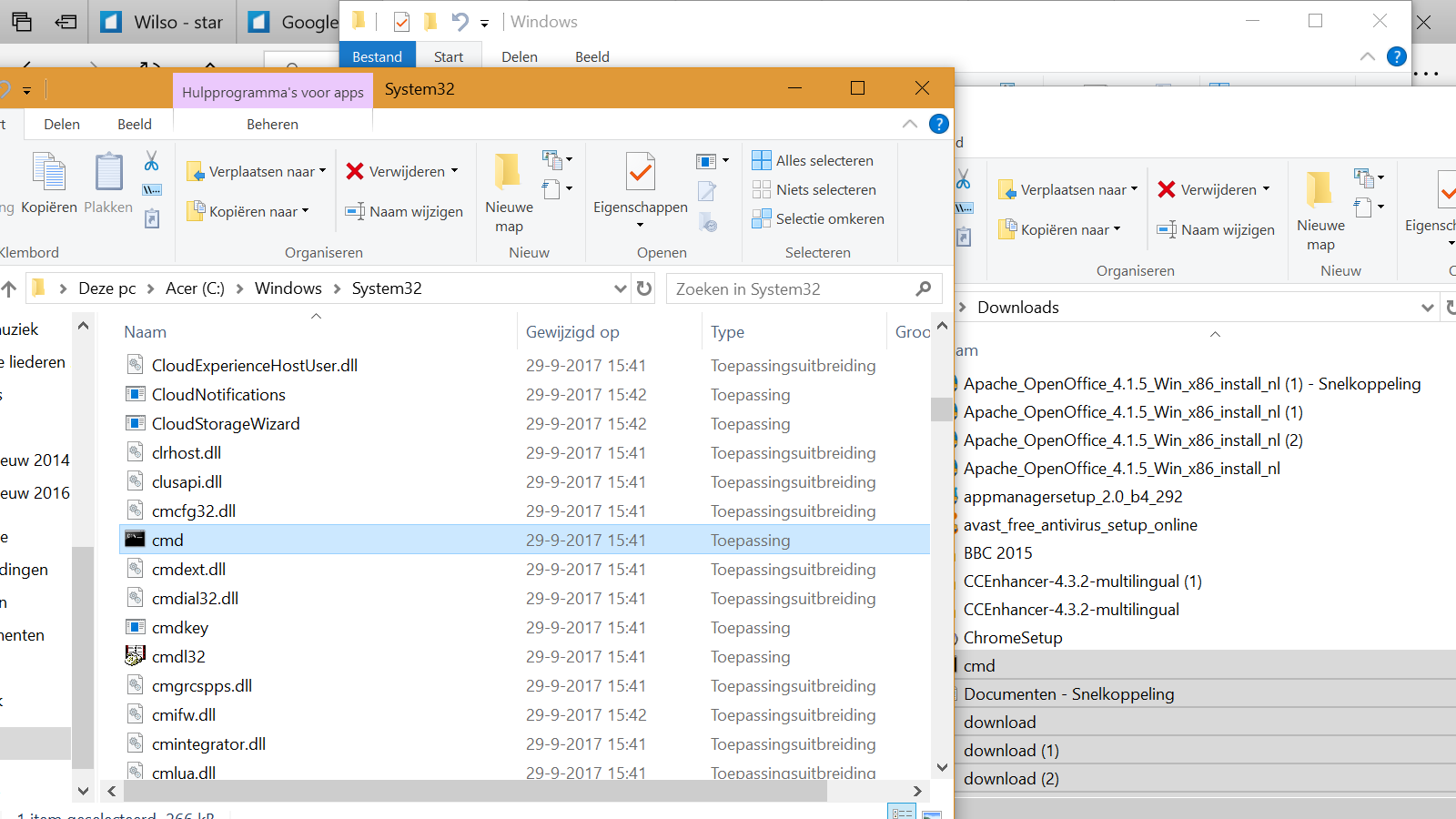This screenshot has height=819, width=1456.
Task: Create Nieuwe map in System32 window
Action: pyautogui.click(x=509, y=193)
